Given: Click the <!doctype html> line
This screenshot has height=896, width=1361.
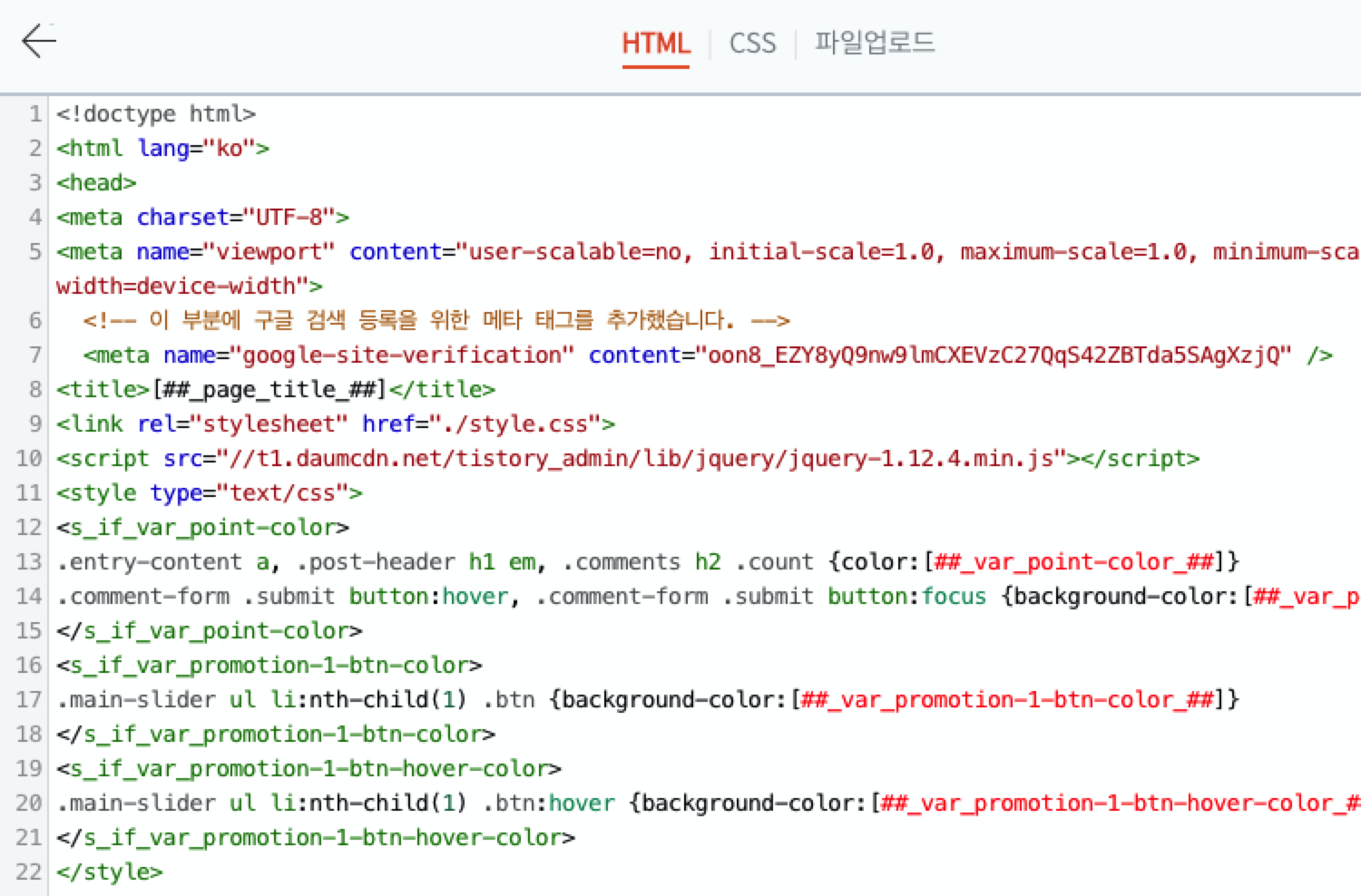Looking at the screenshot, I should tap(156, 114).
